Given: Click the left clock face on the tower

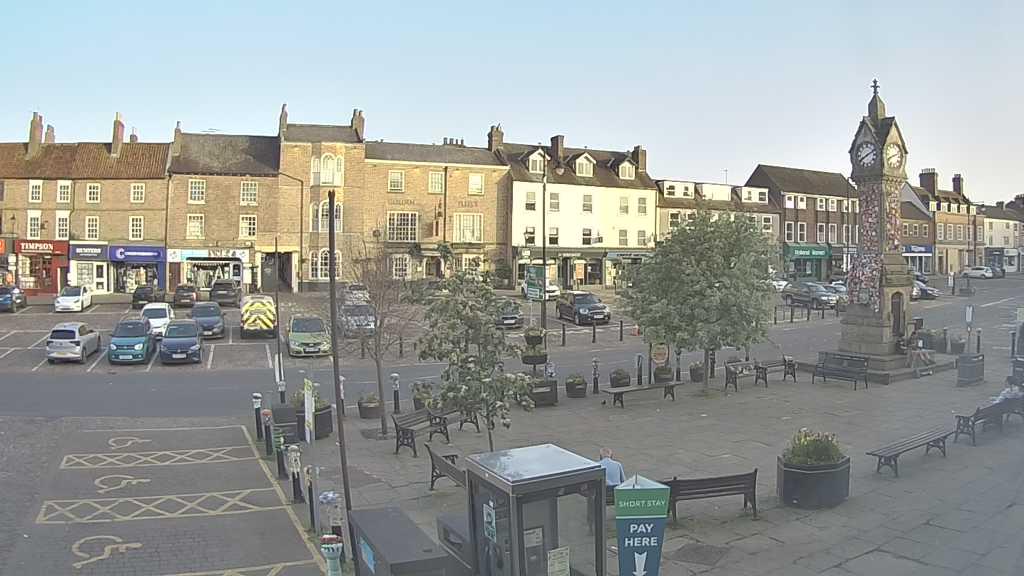Looking at the screenshot, I should point(866,154).
